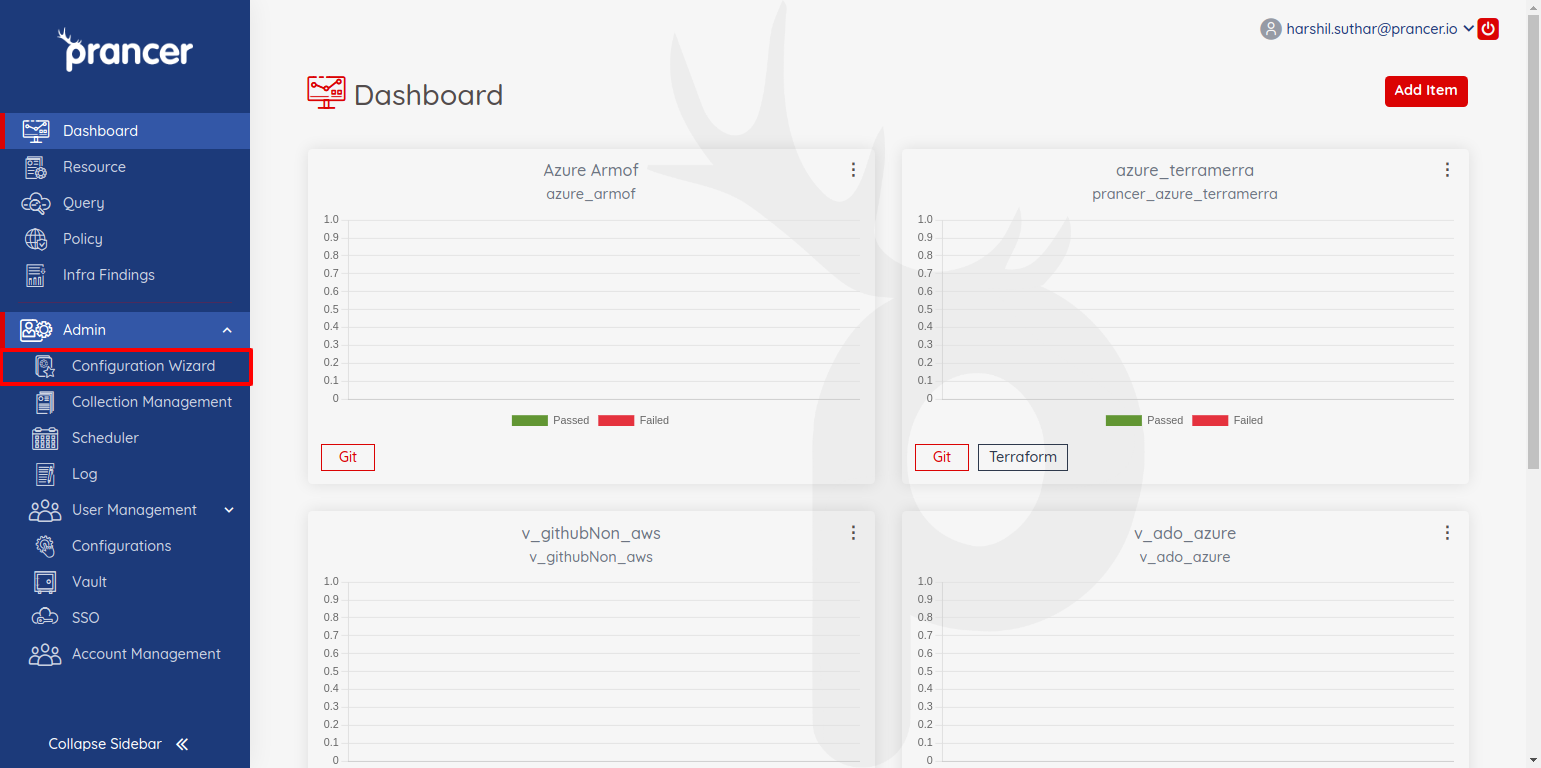Click the "azure_terramerra" card title
The height and width of the screenshot is (768, 1541).
(1185, 170)
